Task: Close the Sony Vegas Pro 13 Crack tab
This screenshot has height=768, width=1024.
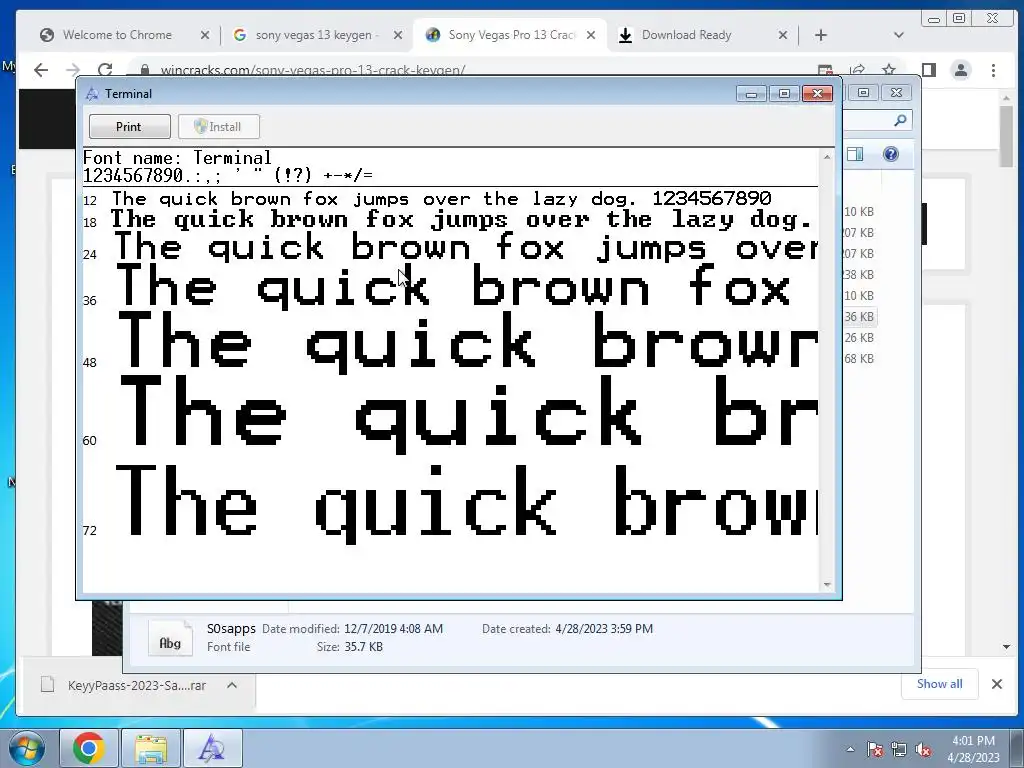Action: [591, 35]
